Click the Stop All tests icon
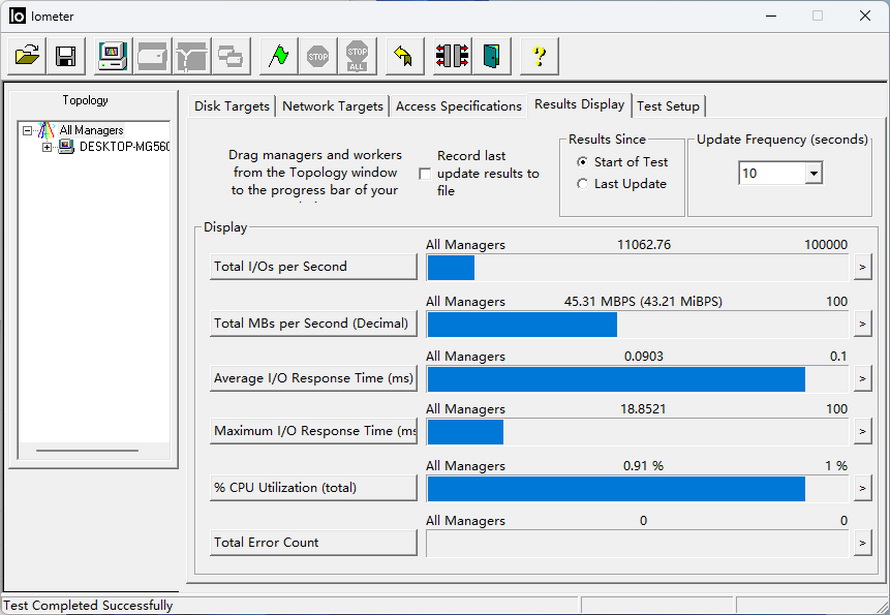 click(356, 56)
